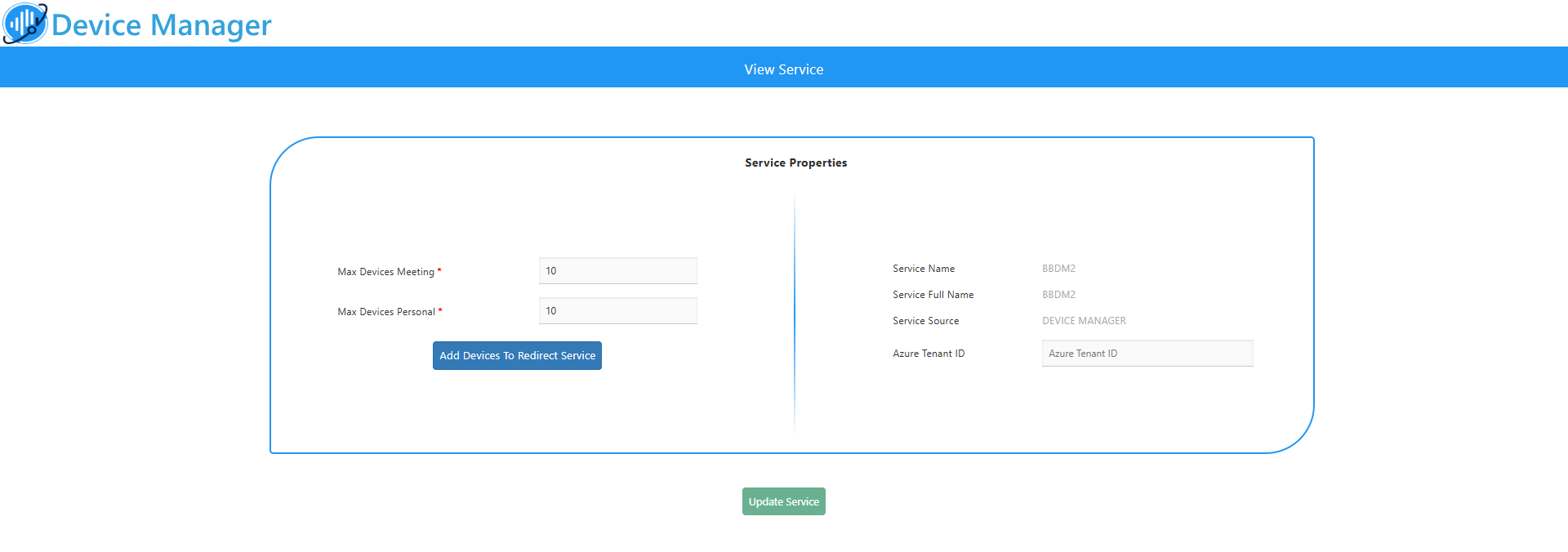Viewport: 1568px width, 552px height.
Task: Click inside the Azure Tenant ID field
Action: point(1147,354)
